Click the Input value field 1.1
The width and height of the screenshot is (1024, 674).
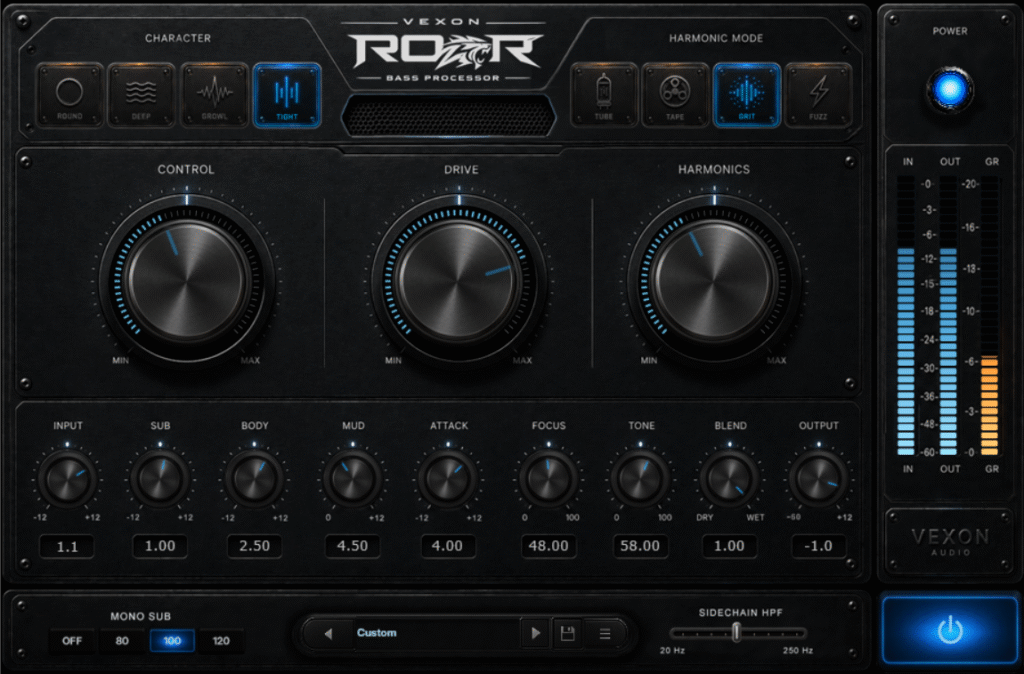coord(67,546)
